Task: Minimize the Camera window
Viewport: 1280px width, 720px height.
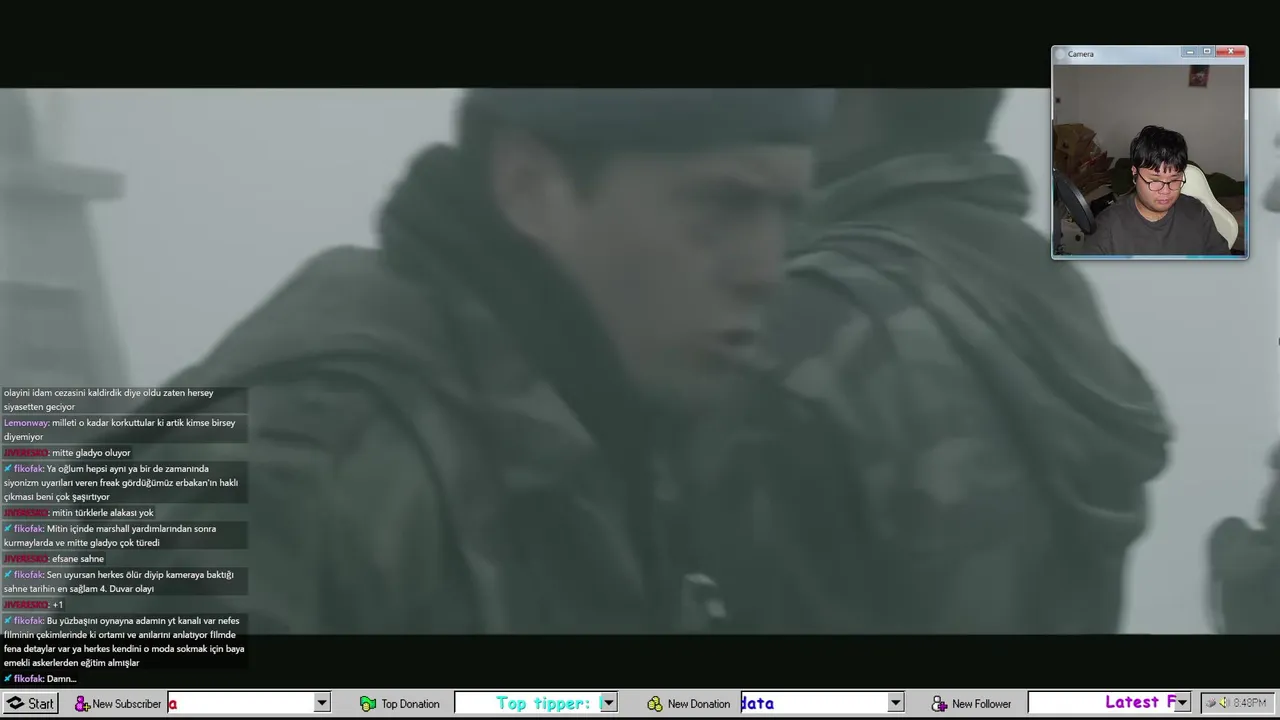Action: click(1189, 52)
